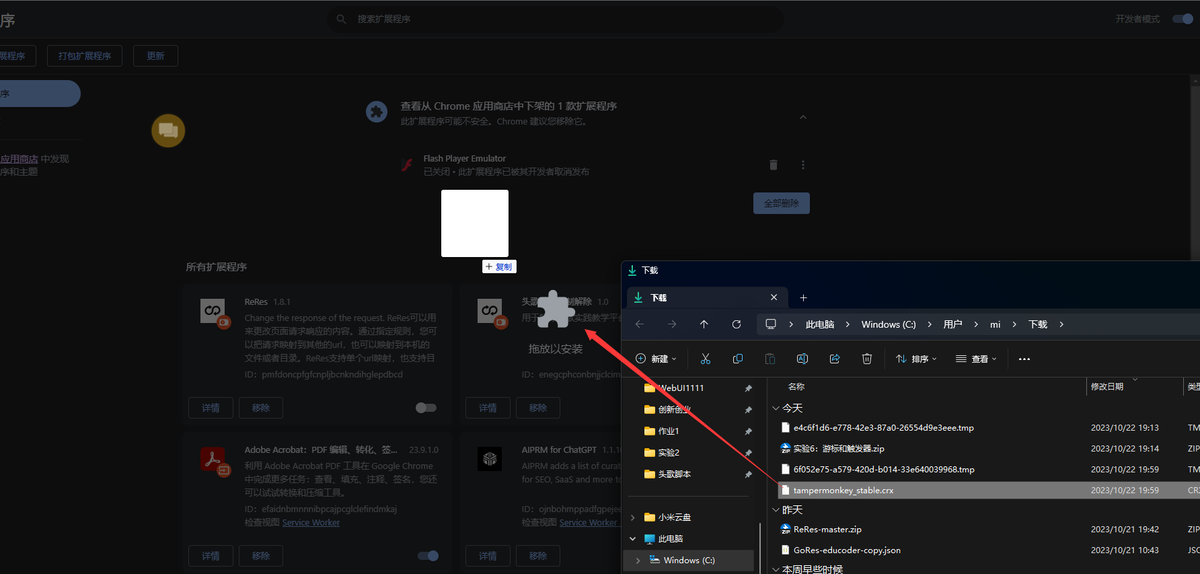The height and width of the screenshot is (574, 1200).
Task: Click the Cut scissors icon in Explorer toolbar
Action: click(705, 359)
